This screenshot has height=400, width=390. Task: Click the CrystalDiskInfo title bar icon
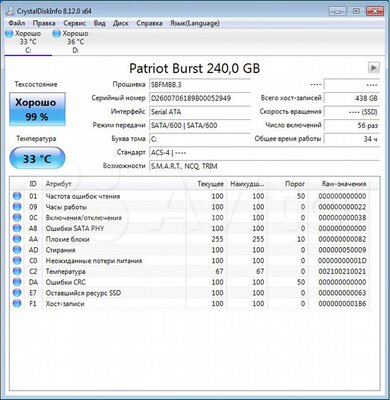click(11, 11)
